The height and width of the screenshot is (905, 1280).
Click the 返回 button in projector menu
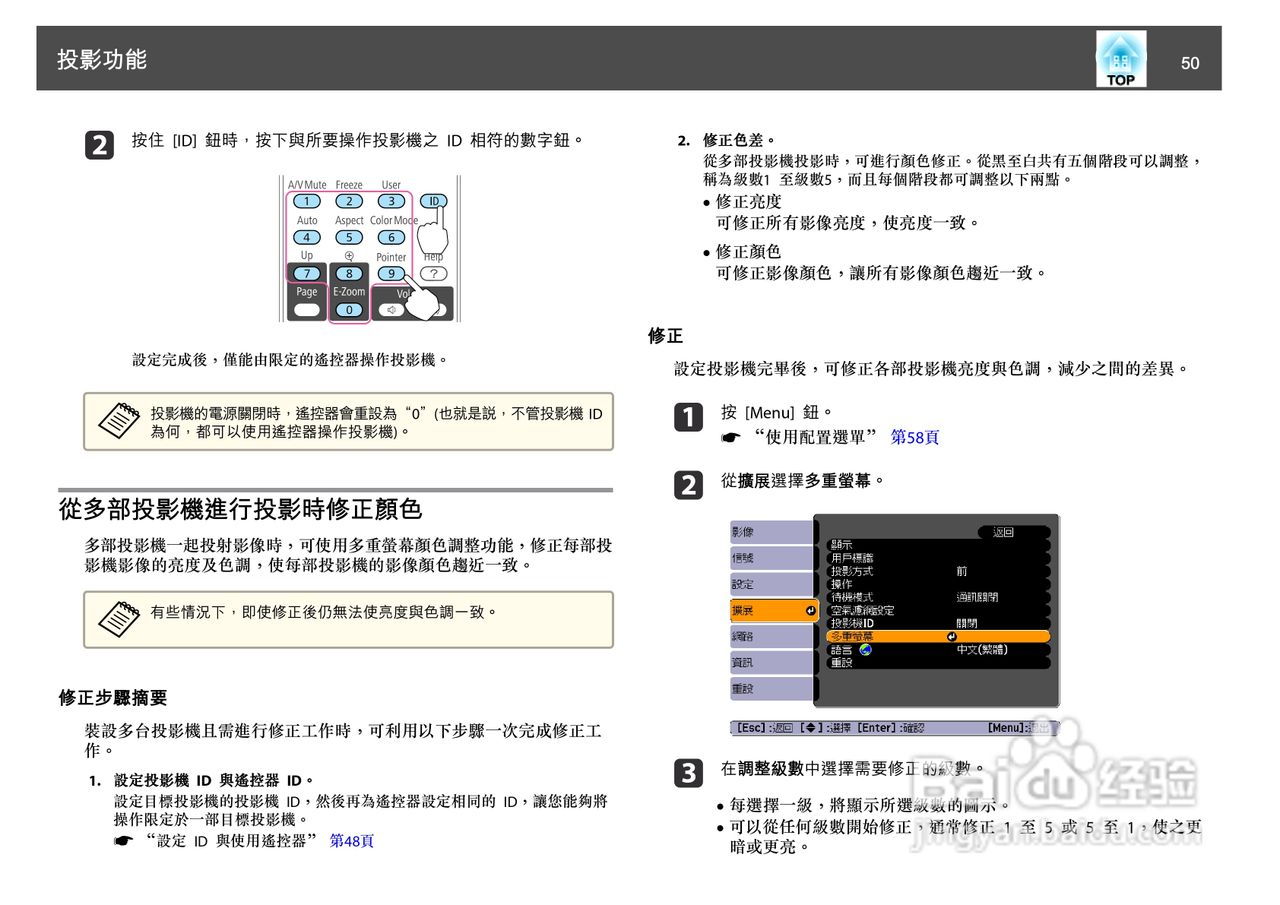click(x=1014, y=532)
